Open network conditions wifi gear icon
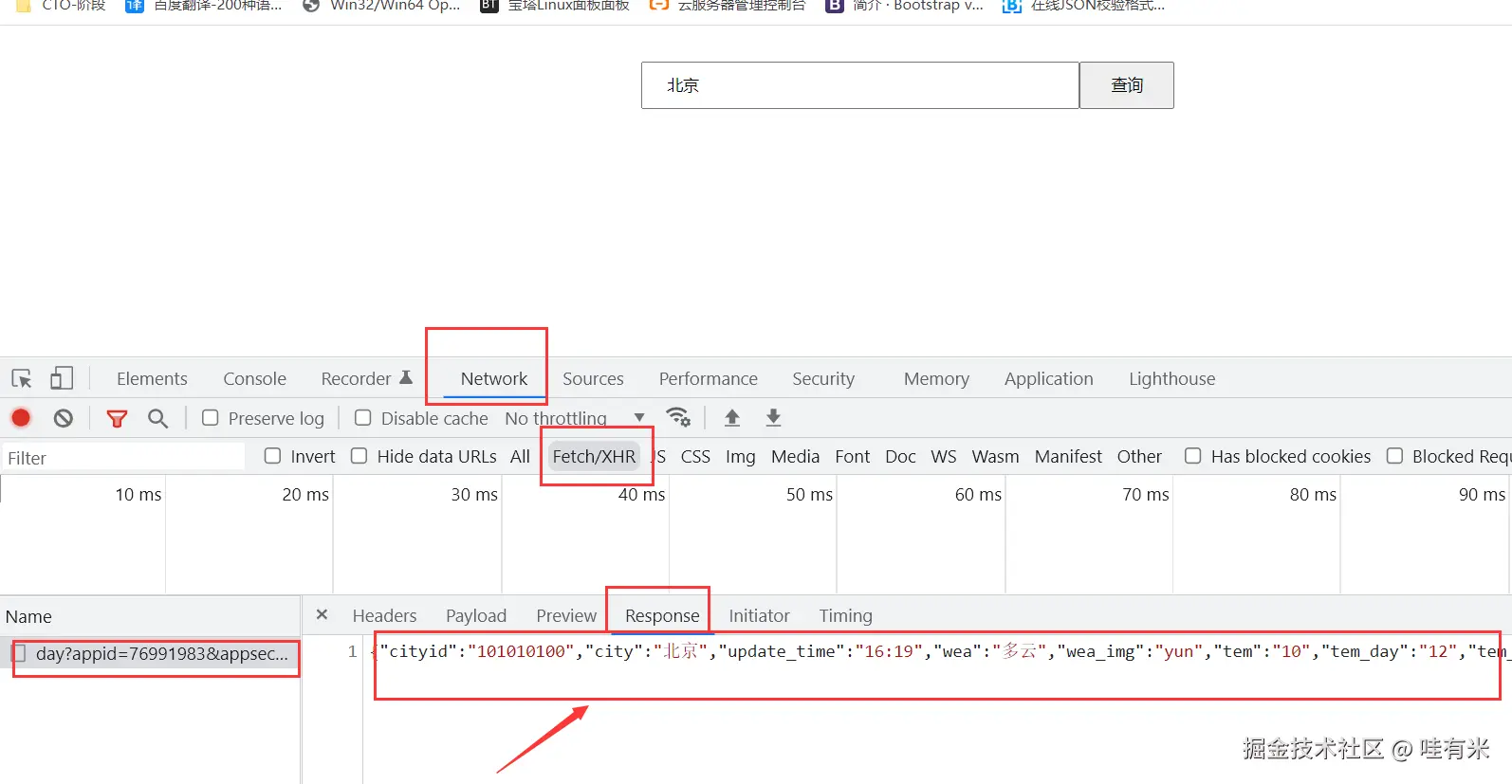Image resolution: width=1512 pixels, height=784 pixels. (x=678, y=417)
